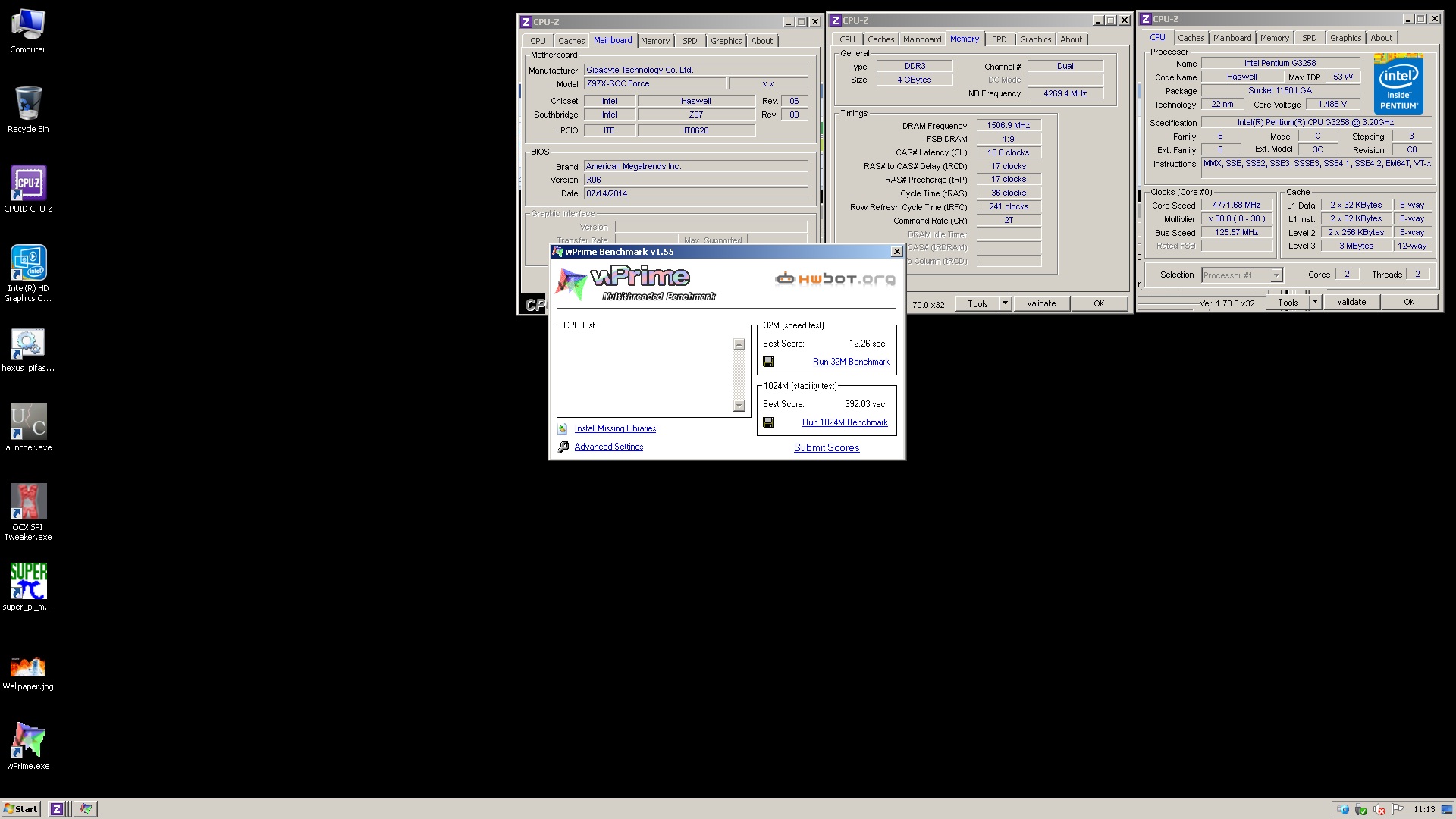Screen dimensions: 1456x819
Task: Click the Show Desktop icon beside the clock
Action: click(x=1447, y=810)
